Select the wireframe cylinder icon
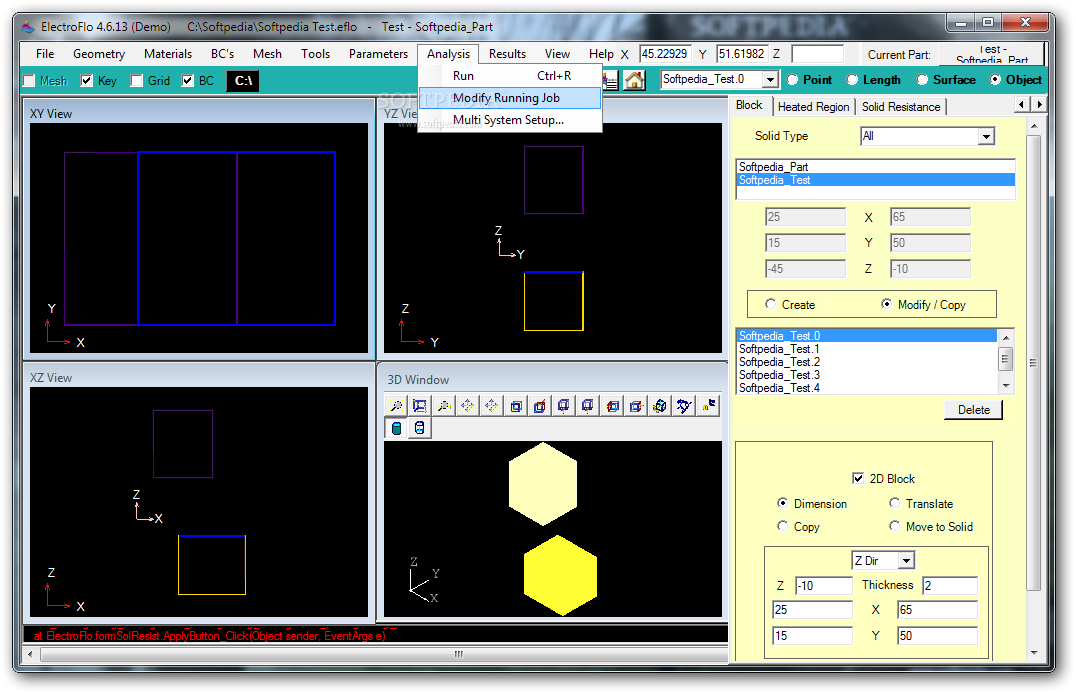This screenshot has width=1076, height=693. [420, 428]
